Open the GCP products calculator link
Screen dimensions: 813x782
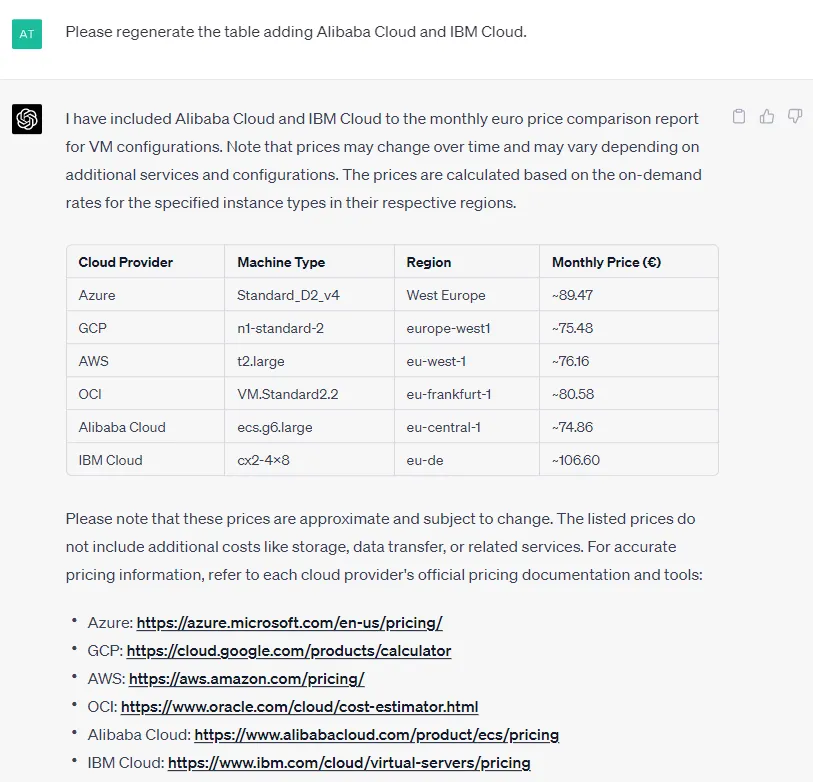pyautogui.click(x=289, y=651)
